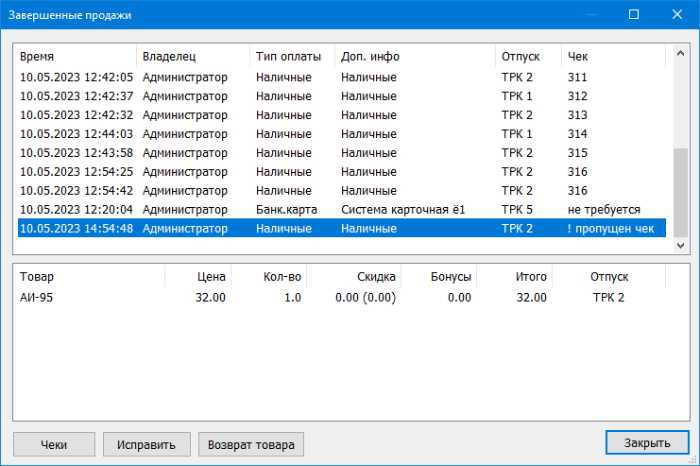Select the sale with receipt 311
The width and height of the screenshot is (700, 466).
340,77
